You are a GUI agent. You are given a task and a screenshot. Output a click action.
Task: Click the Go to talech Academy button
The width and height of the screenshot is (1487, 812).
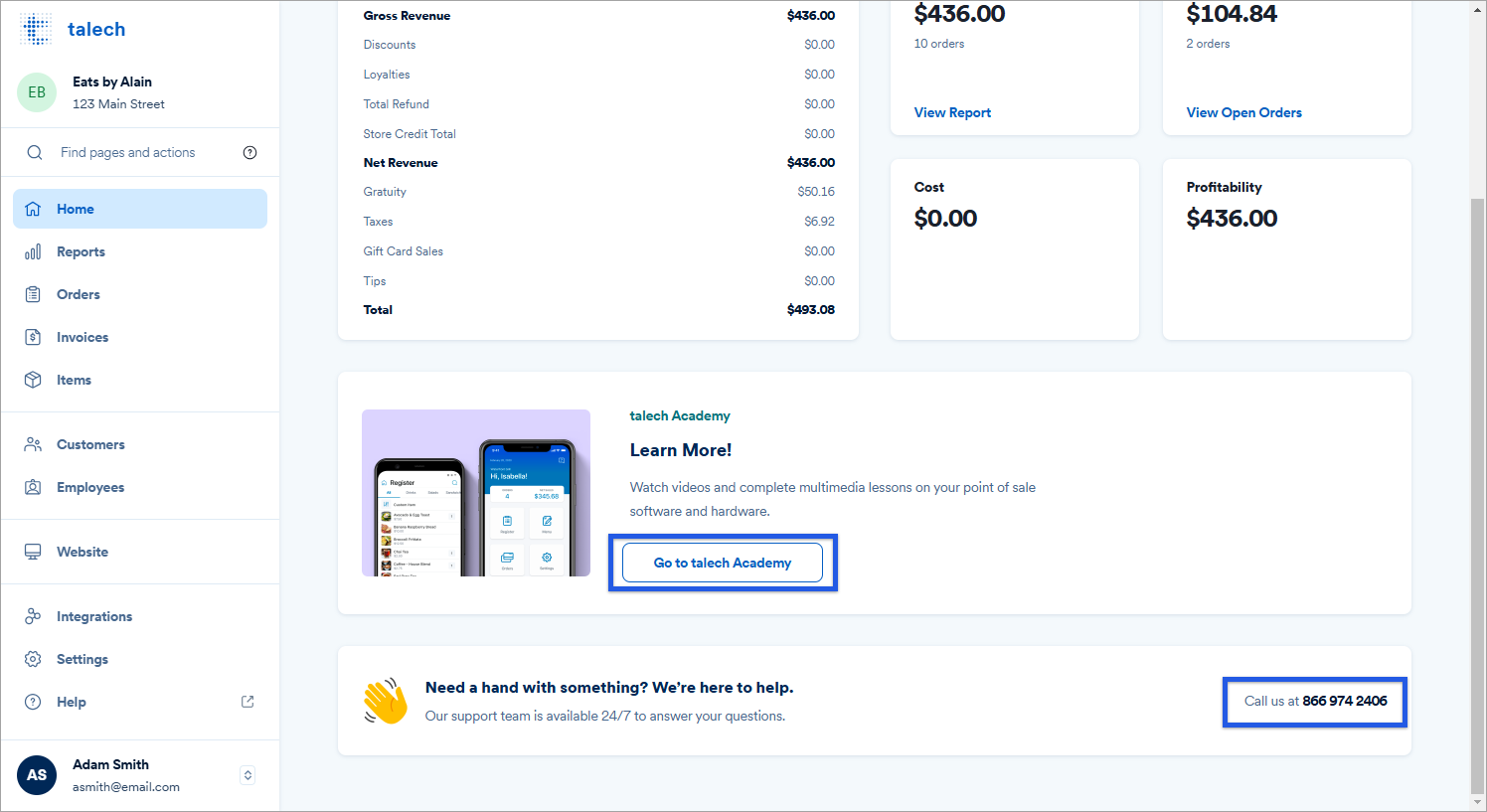coord(723,563)
